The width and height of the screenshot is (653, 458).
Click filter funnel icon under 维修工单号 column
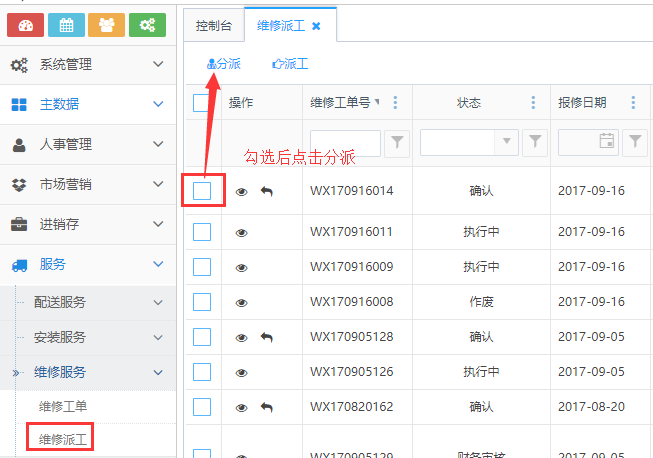[397, 142]
